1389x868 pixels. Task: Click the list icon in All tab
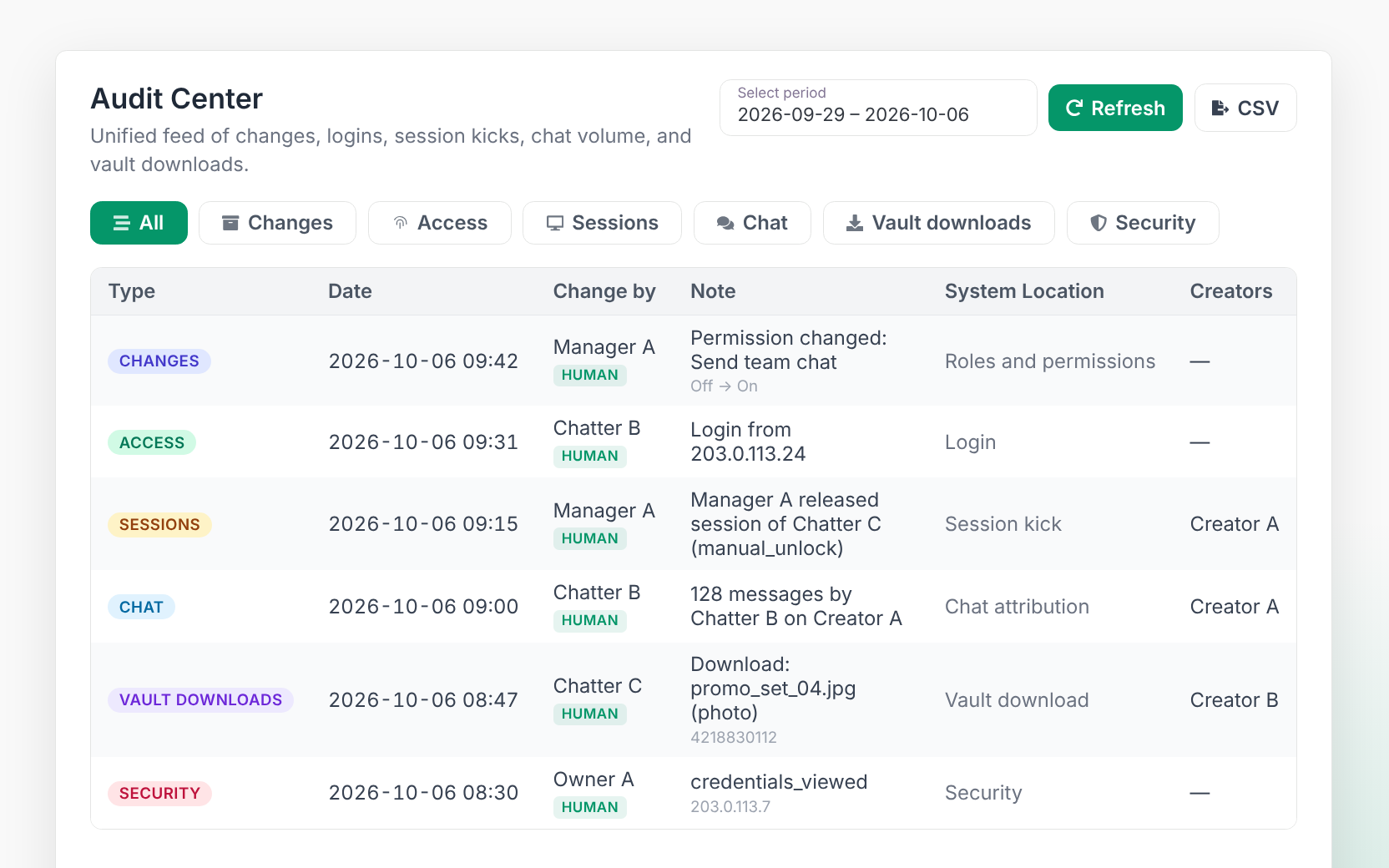coord(122,223)
